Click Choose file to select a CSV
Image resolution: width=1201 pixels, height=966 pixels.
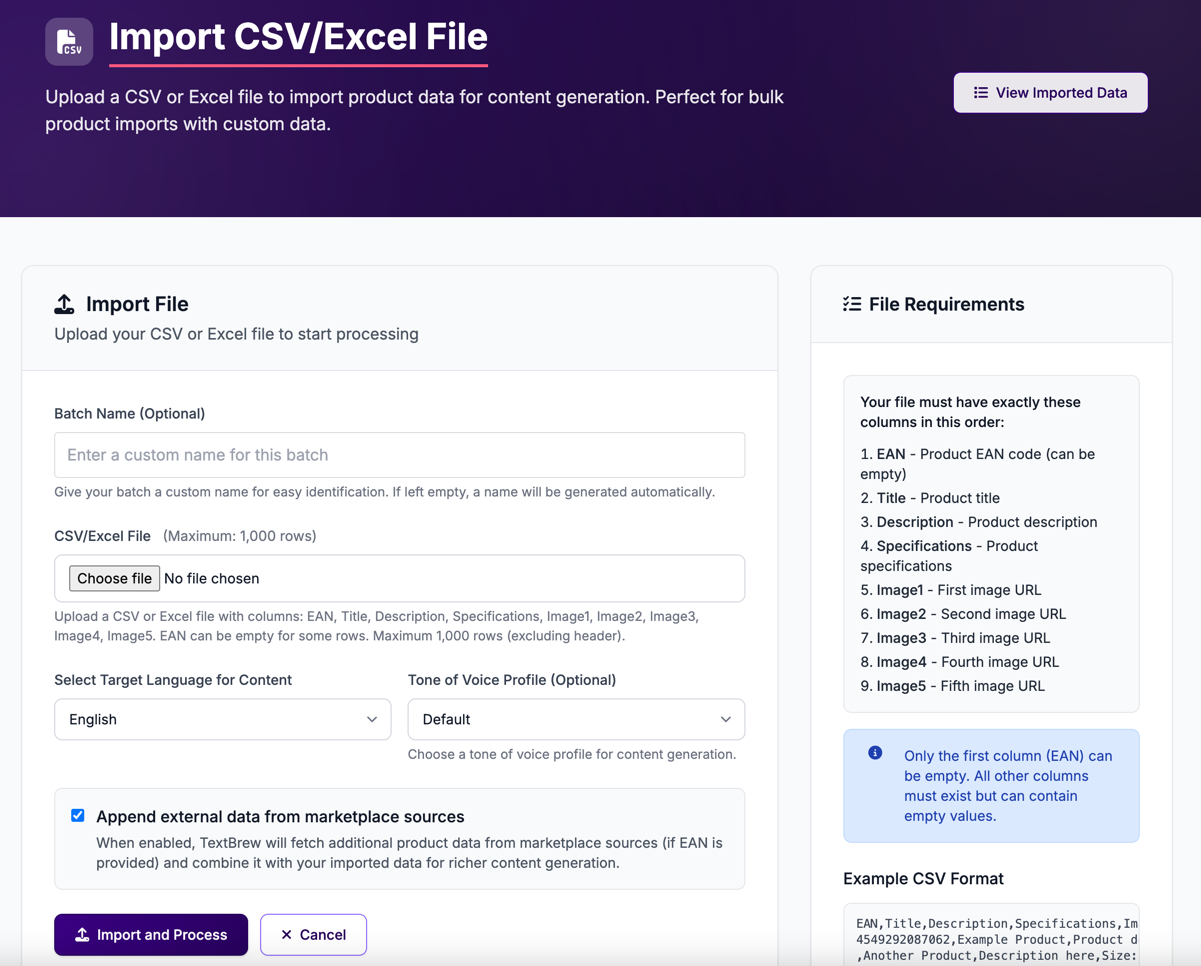pos(114,578)
